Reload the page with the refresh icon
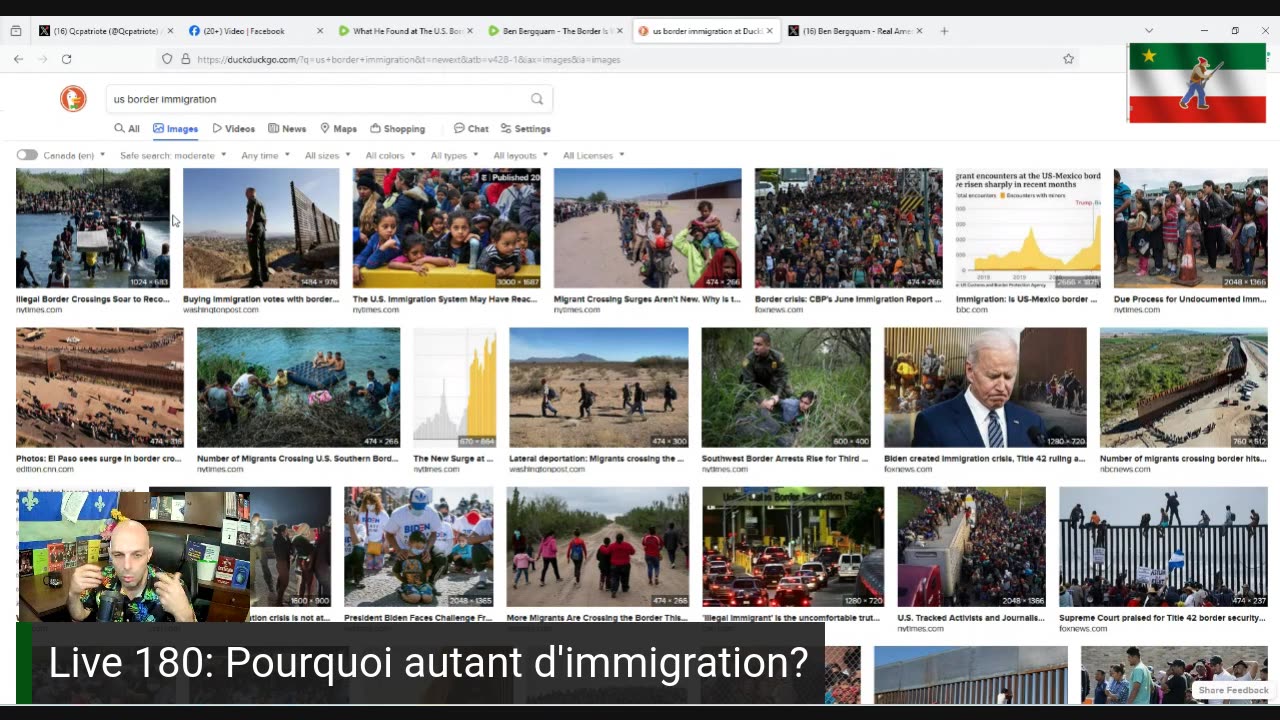 click(67, 59)
